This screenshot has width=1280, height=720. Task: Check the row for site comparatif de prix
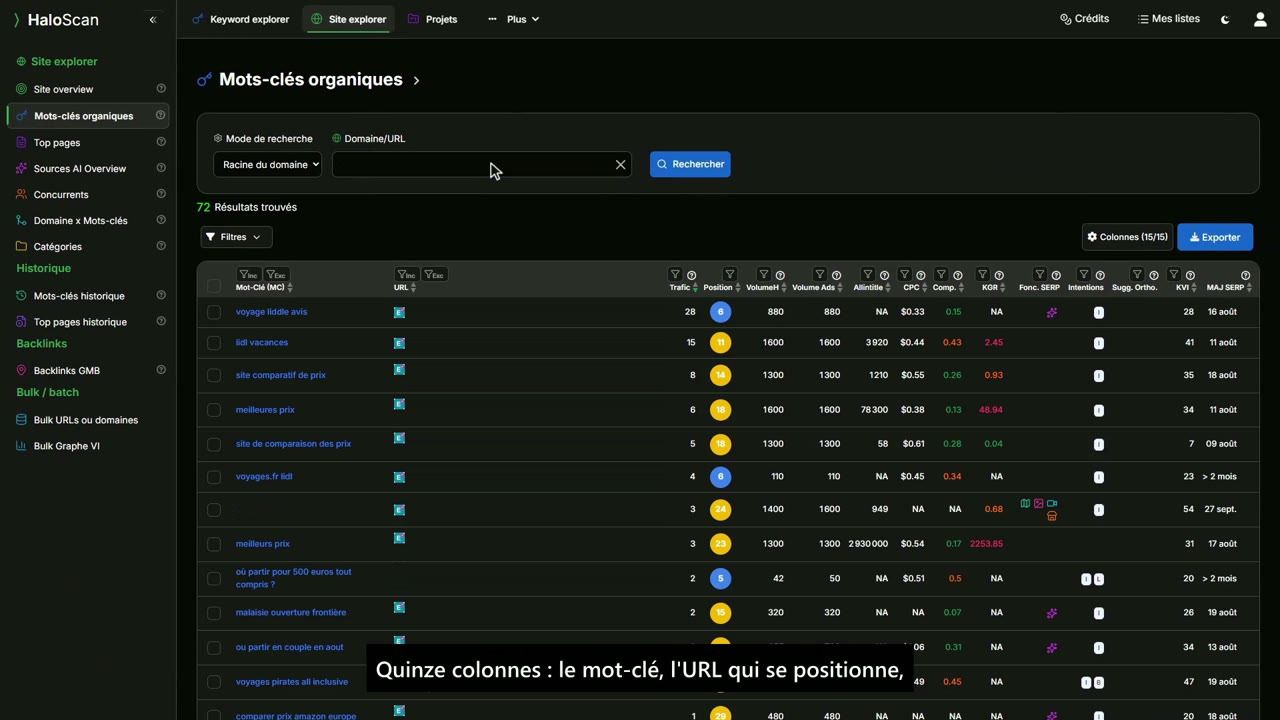[x=214, y=375]
